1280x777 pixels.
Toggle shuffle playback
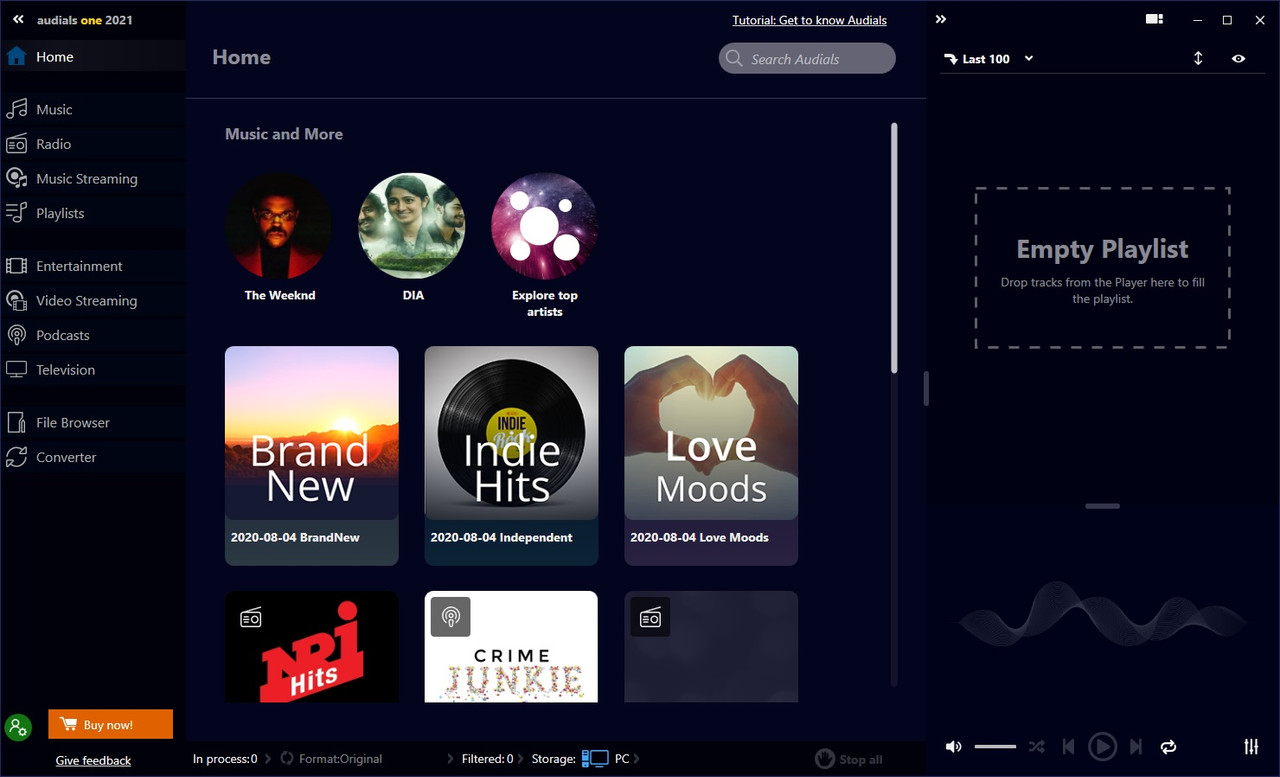coord(1037,747)
